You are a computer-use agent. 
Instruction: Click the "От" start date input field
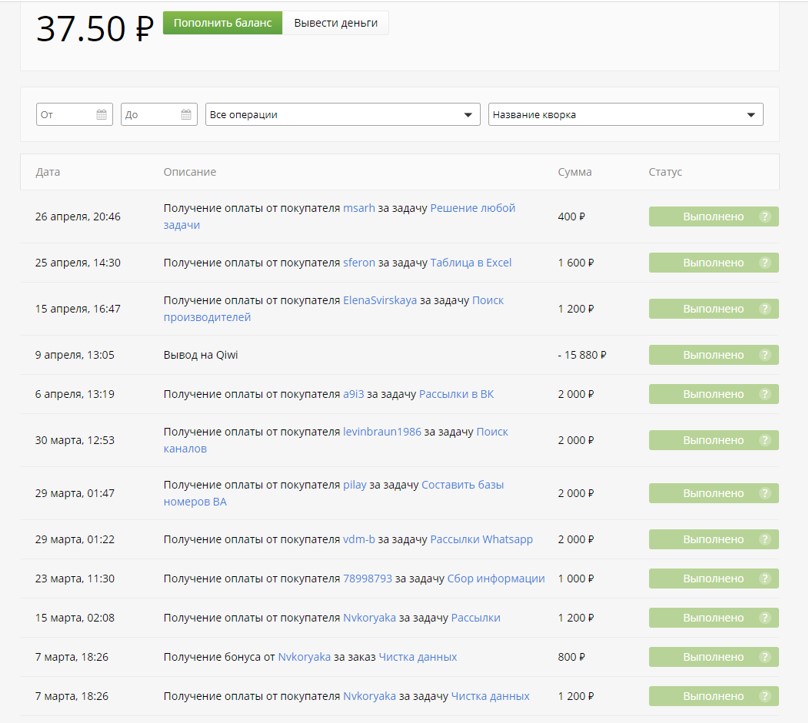point(65,115)
